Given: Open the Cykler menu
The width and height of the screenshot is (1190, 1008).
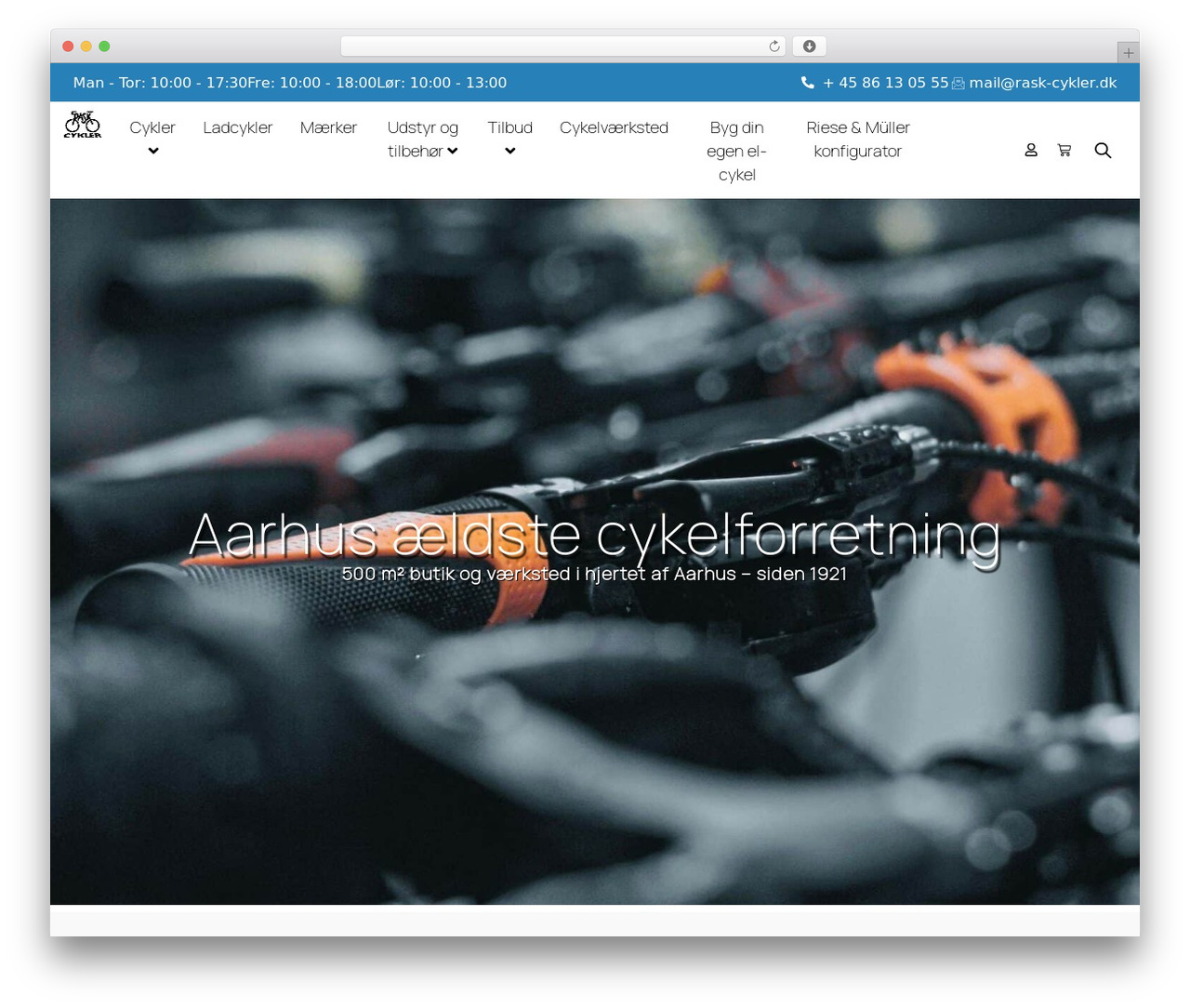Looking at the screenshot, I should click(x=152, y=127).
